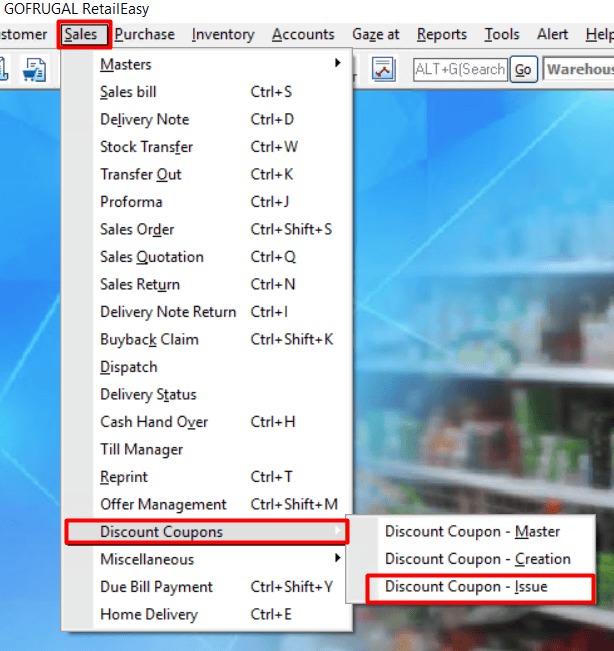
Task: Open the Gaze at menu
Action: [376, 34]
